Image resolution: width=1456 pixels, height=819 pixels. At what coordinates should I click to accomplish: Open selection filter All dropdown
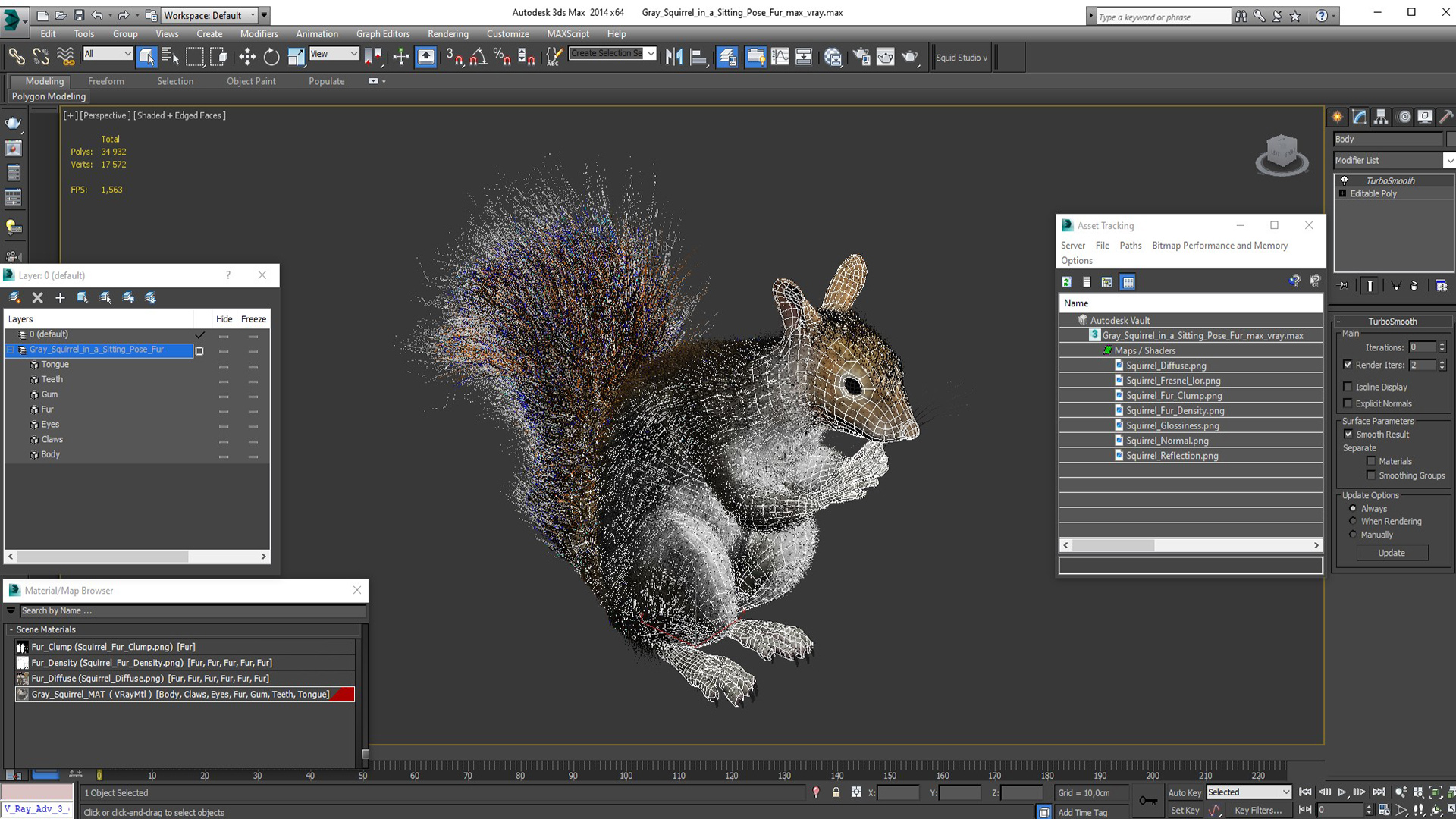click(x=108, y=54)
